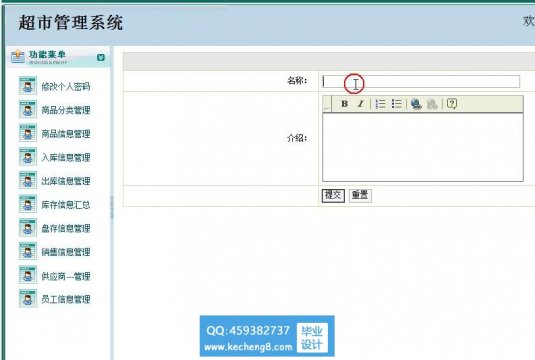The width and height of the screenshot is (535, 360).
Task: Click the icon beside 库存信息汇总
Action: (28, 204)
